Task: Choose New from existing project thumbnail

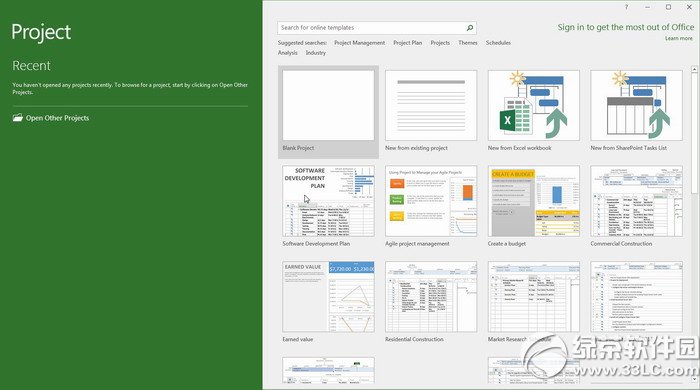Action: tap(431, 105)
